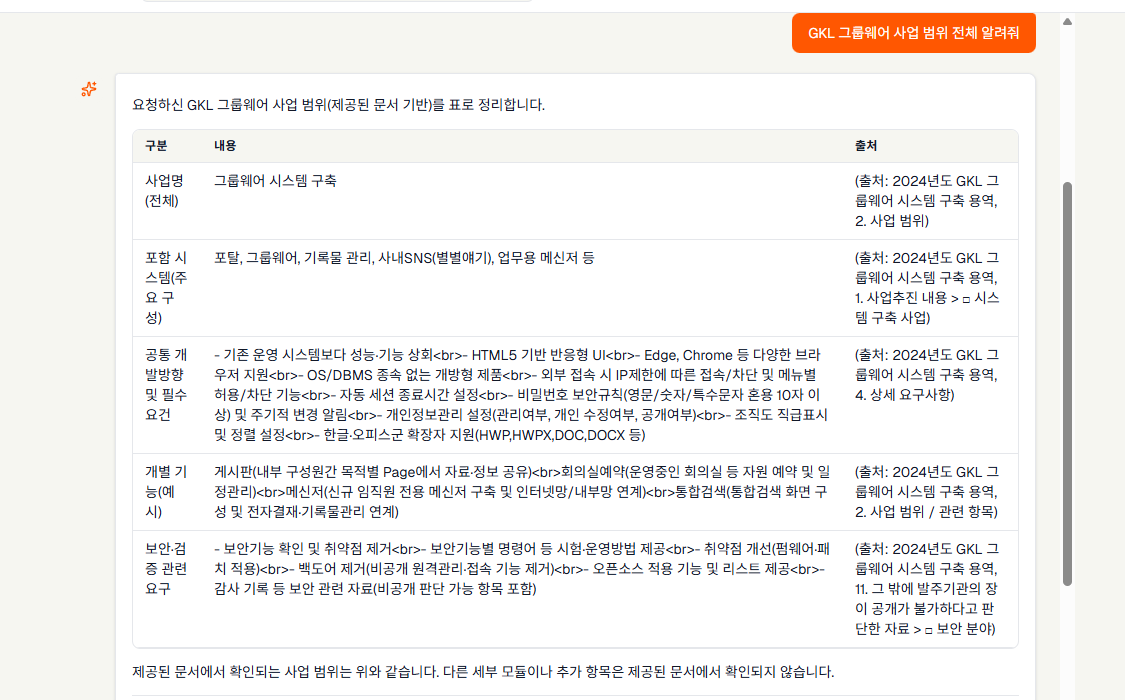Click the cell starting '기존 운영 시스템보다 성능'
The image size is (1125, 700).
(x=522, y=394)
